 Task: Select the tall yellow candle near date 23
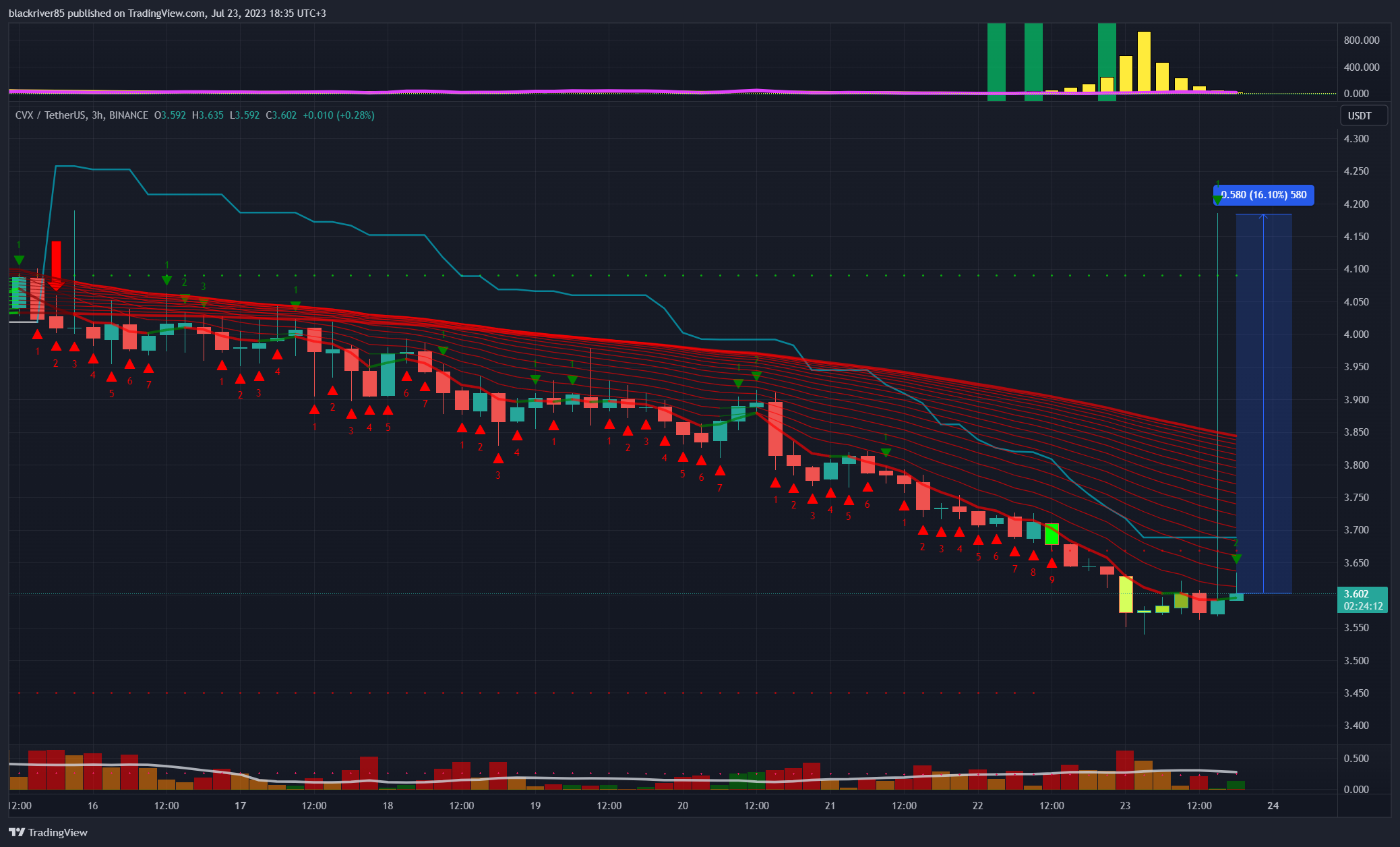1126,594
